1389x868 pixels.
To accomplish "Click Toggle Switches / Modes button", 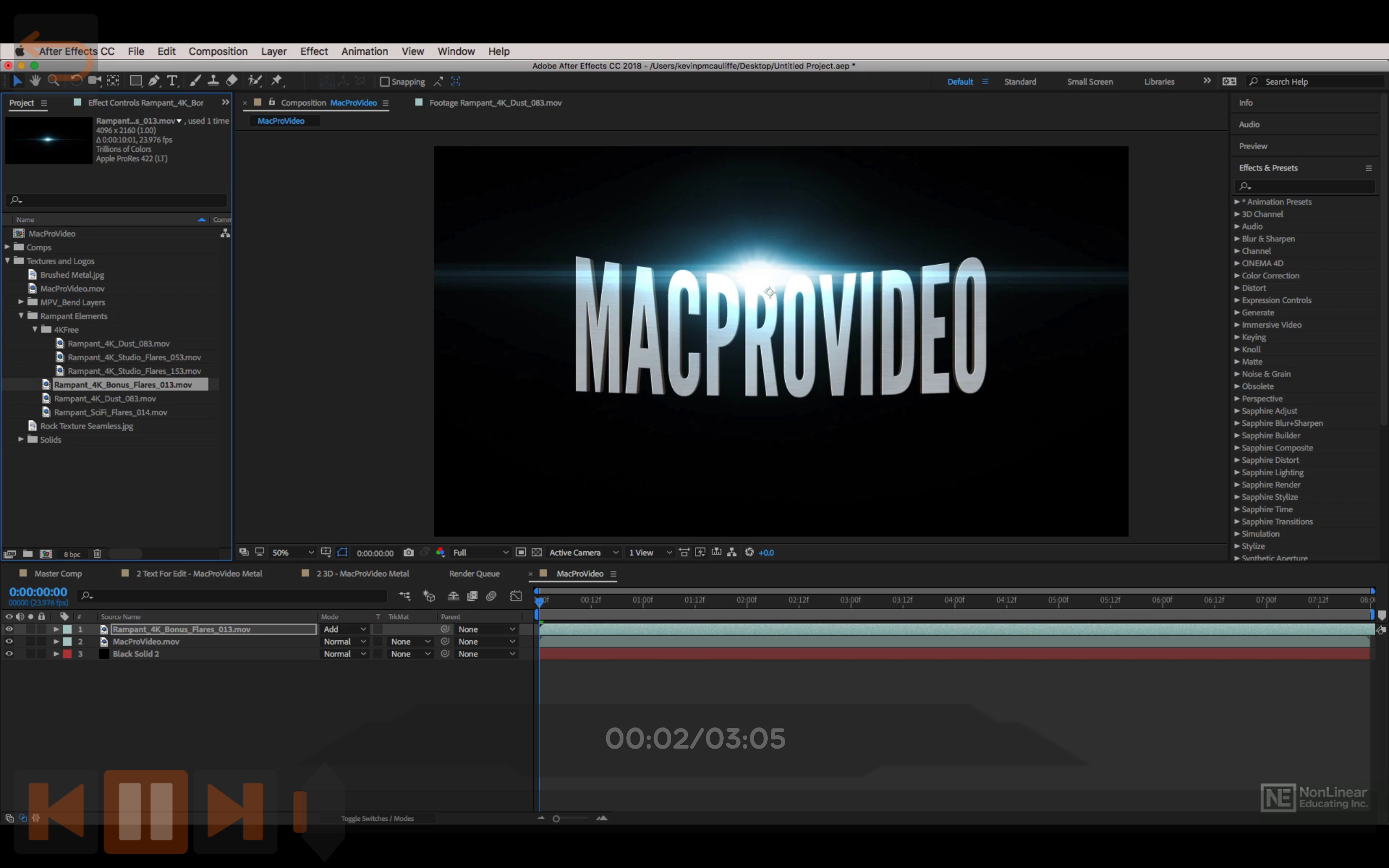I will click(x=377, y=818).
